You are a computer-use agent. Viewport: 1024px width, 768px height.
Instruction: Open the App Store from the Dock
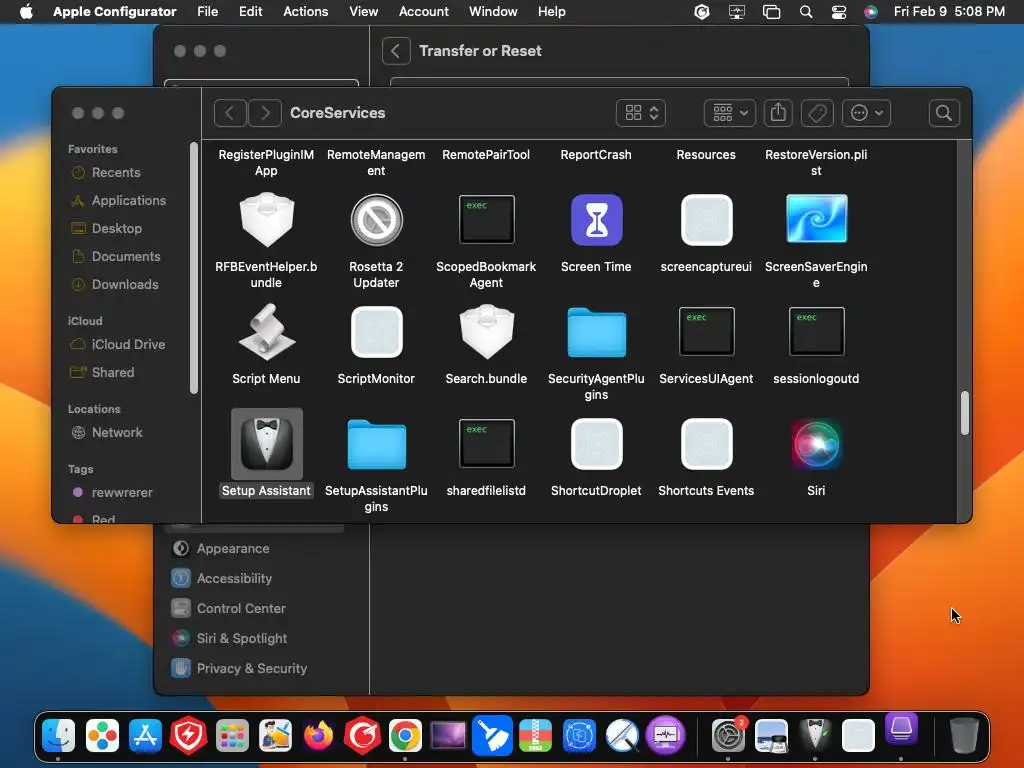coord(146,736)
